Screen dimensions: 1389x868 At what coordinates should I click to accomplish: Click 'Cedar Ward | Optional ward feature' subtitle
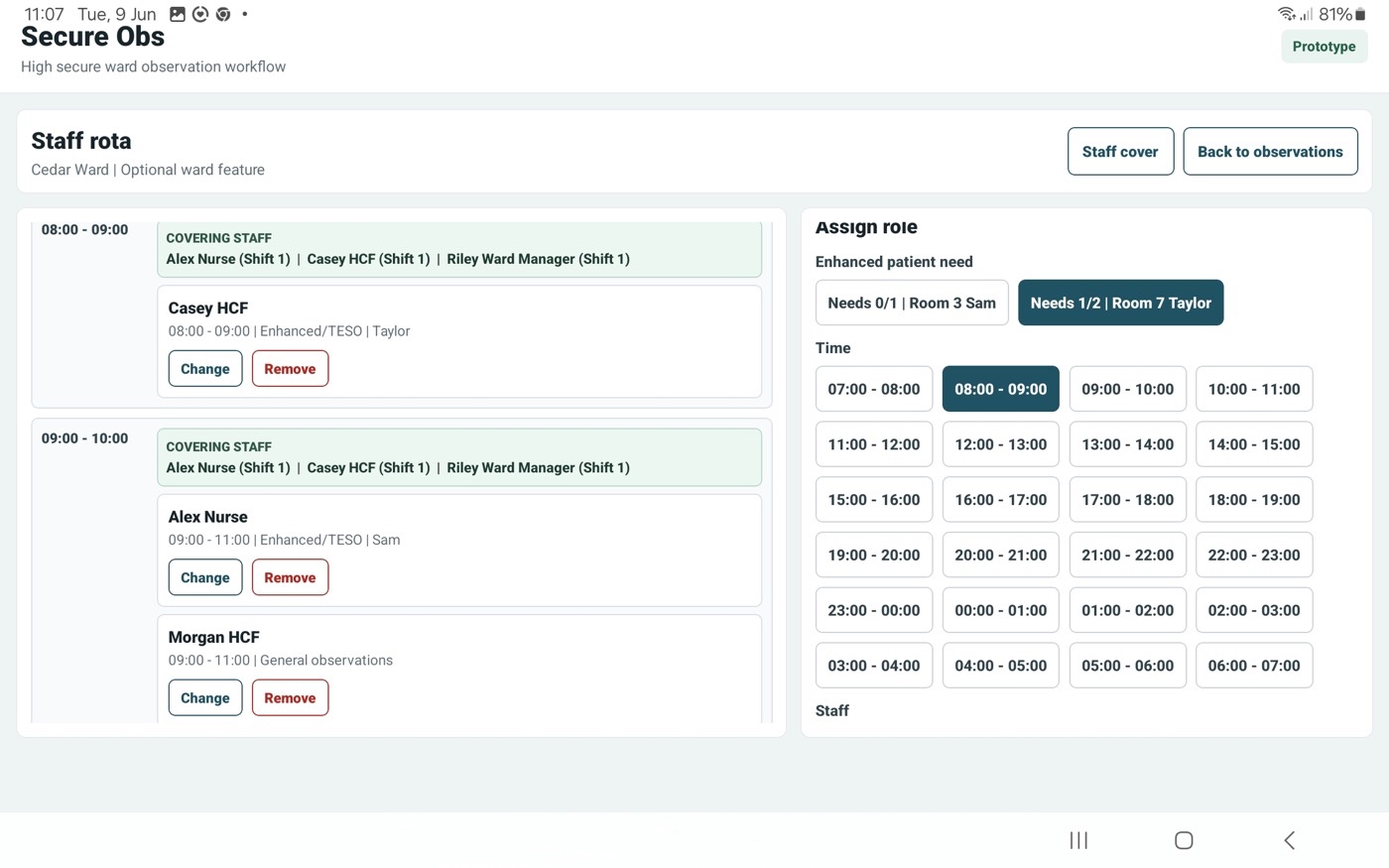click(x=148, y=170)
